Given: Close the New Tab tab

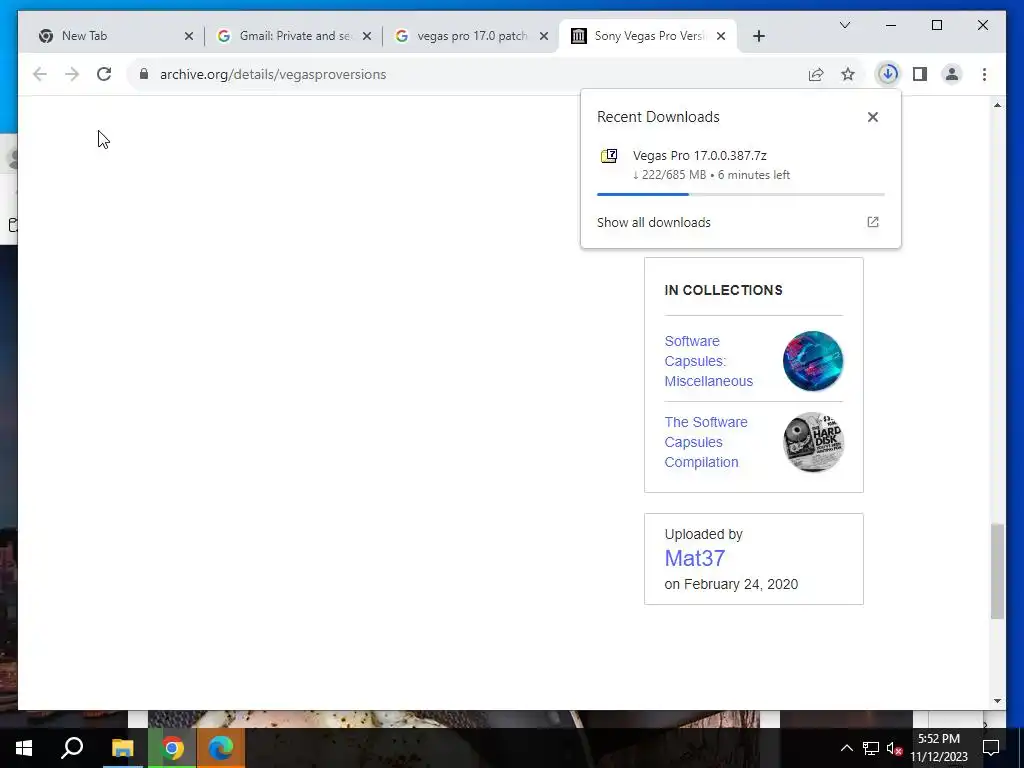Looking at the screenshot, I should click(x=189, y=36).
